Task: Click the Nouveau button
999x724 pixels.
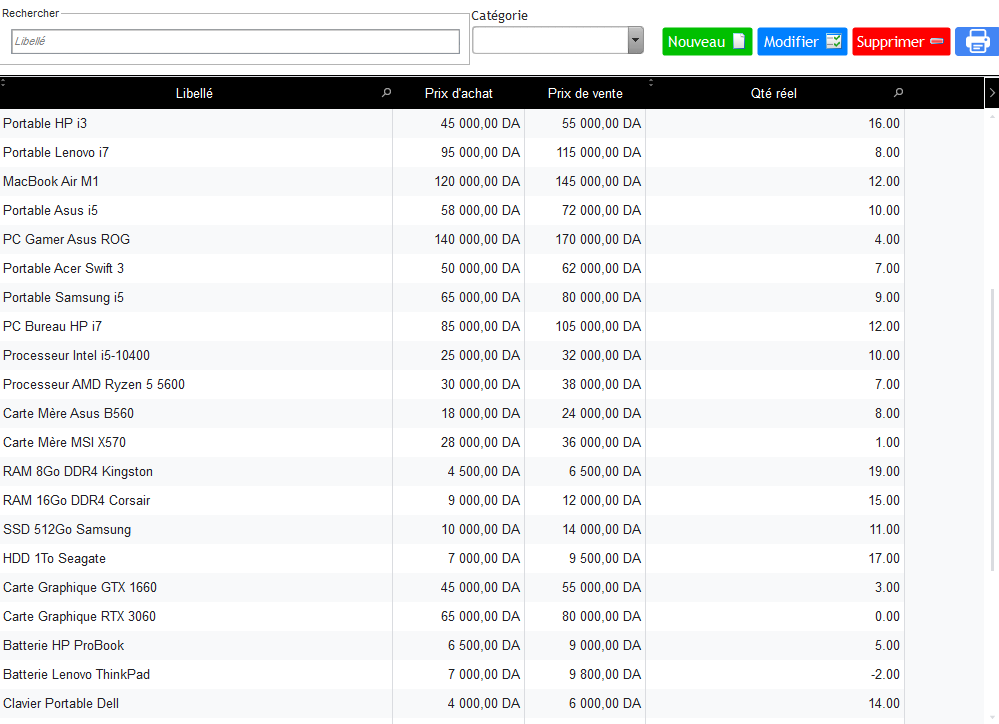Action: (706, 42)
